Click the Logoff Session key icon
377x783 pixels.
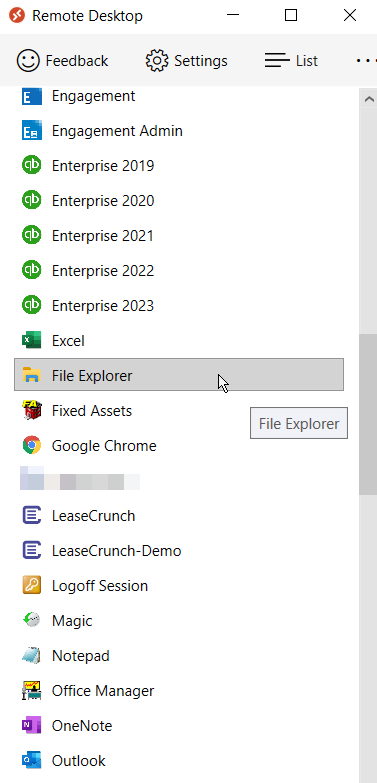(32, 585)
